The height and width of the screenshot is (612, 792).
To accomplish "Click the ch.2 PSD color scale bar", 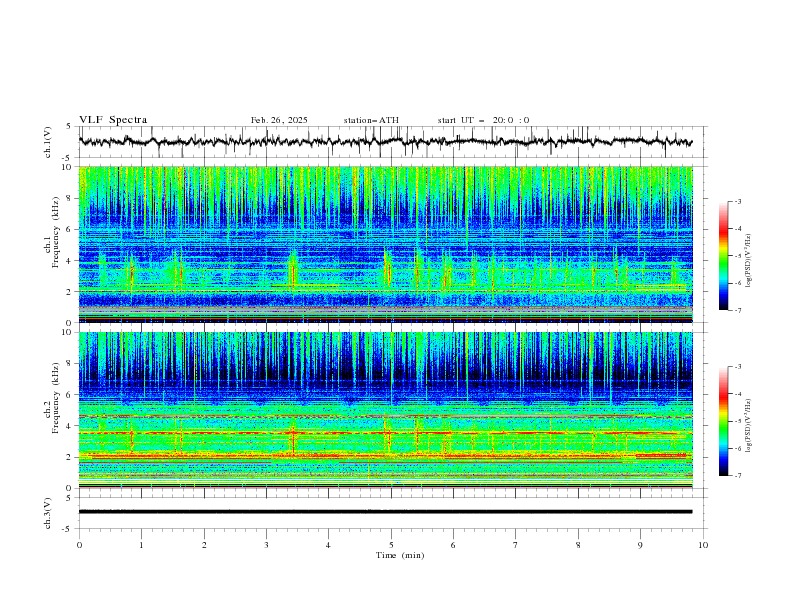I will 723,421.
